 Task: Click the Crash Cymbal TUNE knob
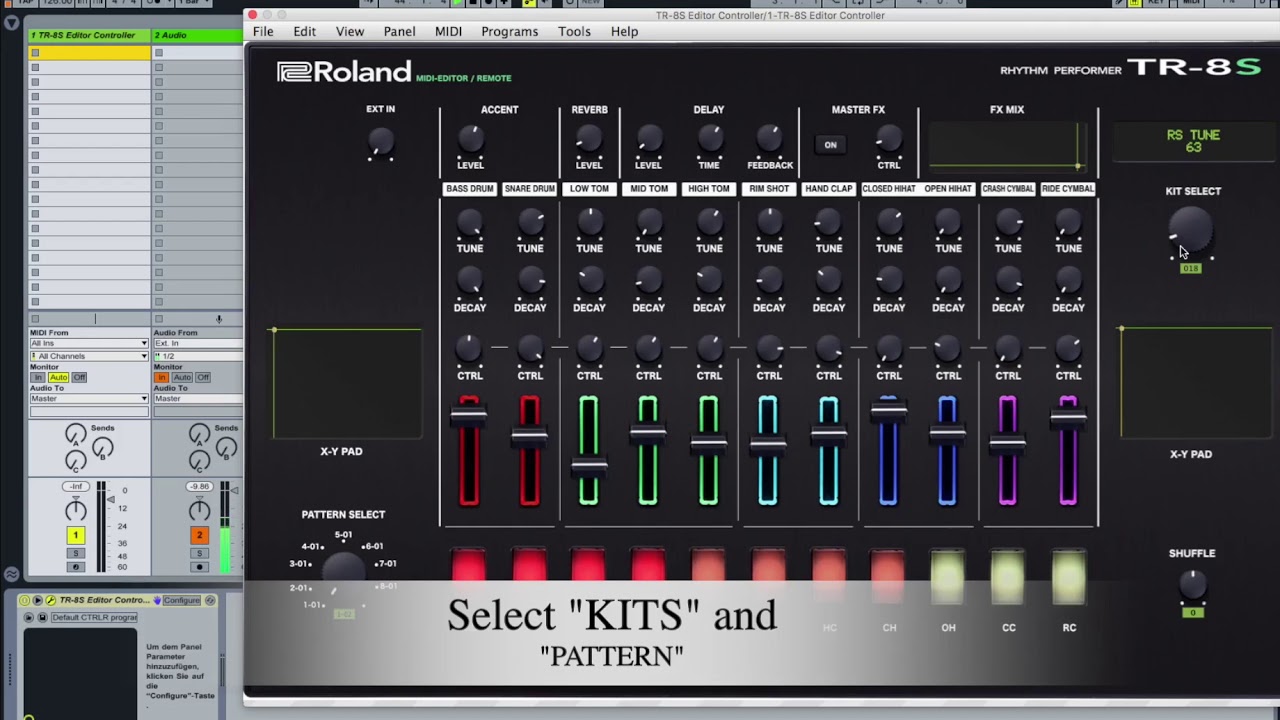tap(1008, 223)
